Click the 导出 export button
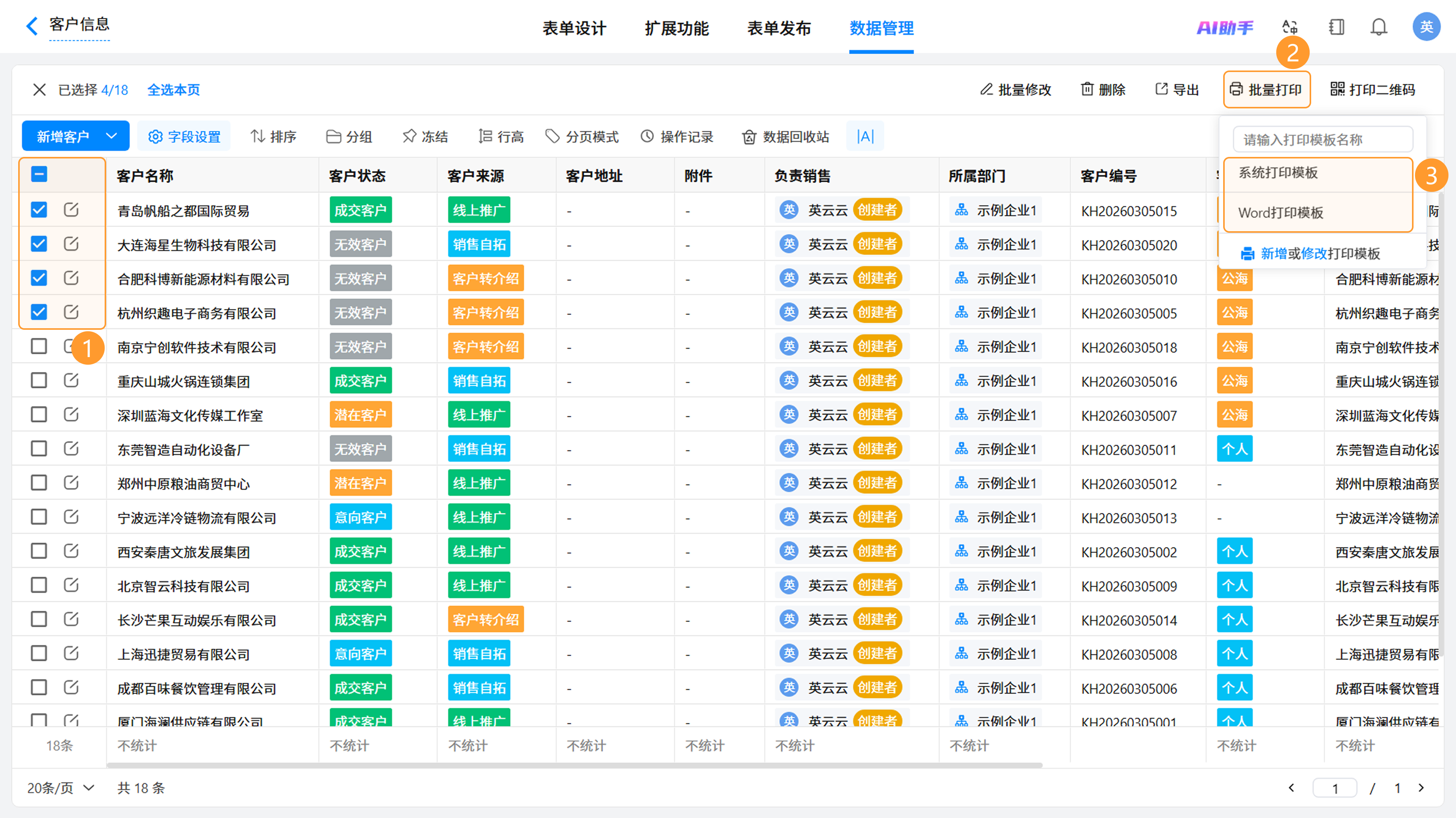 1176,90
